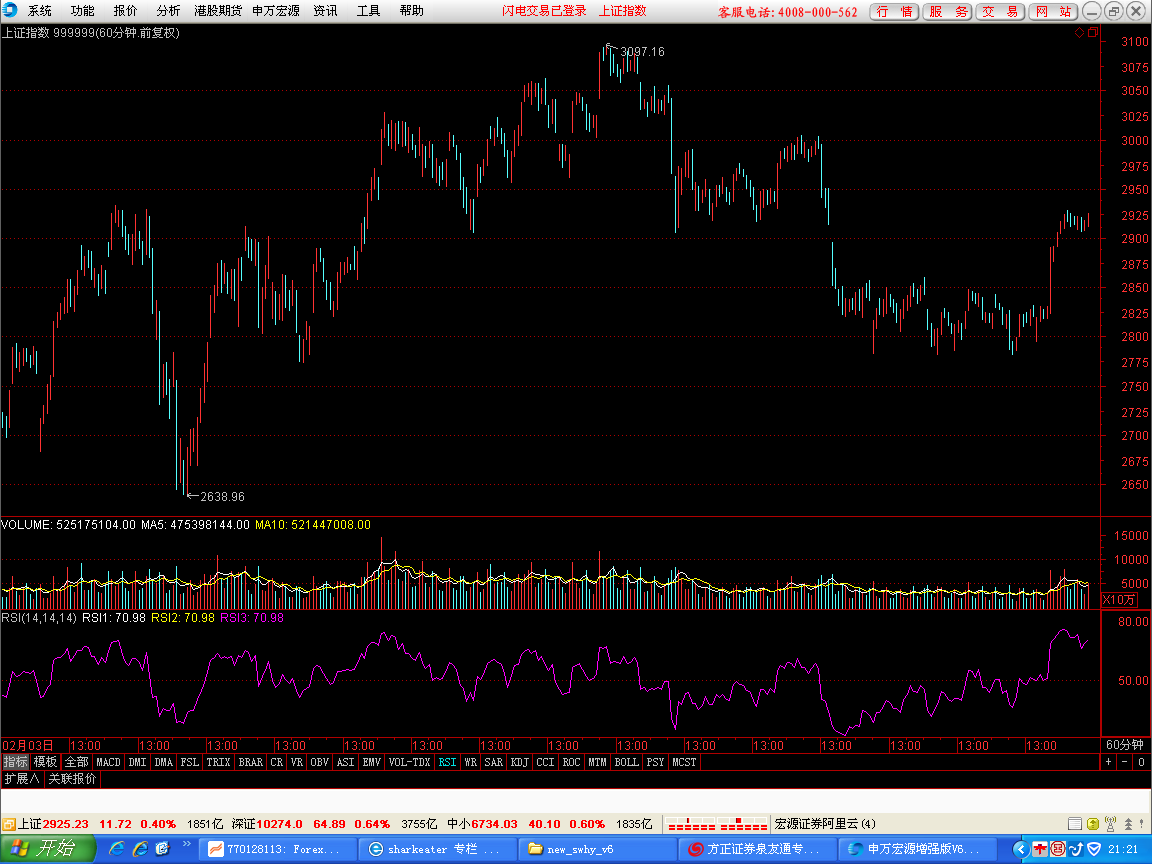Click the application logo icon in title bar
The height and width of the screenshot is (864, 1152).
tap(10, 10)
